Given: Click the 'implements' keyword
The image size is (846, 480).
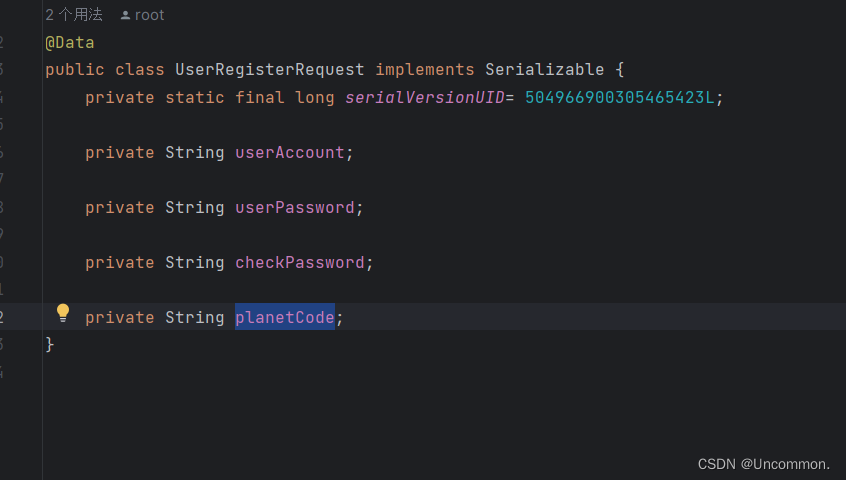Looking at the screenshot, I should pos(425,70).
